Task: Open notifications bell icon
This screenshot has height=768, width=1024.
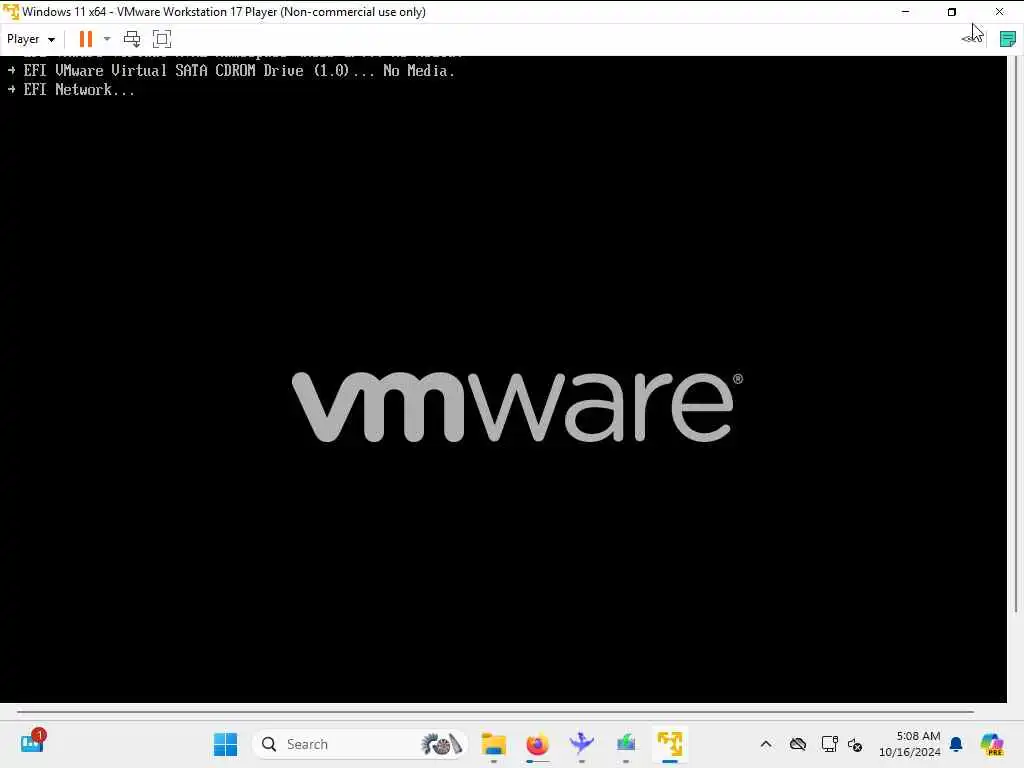Action: 956,744
